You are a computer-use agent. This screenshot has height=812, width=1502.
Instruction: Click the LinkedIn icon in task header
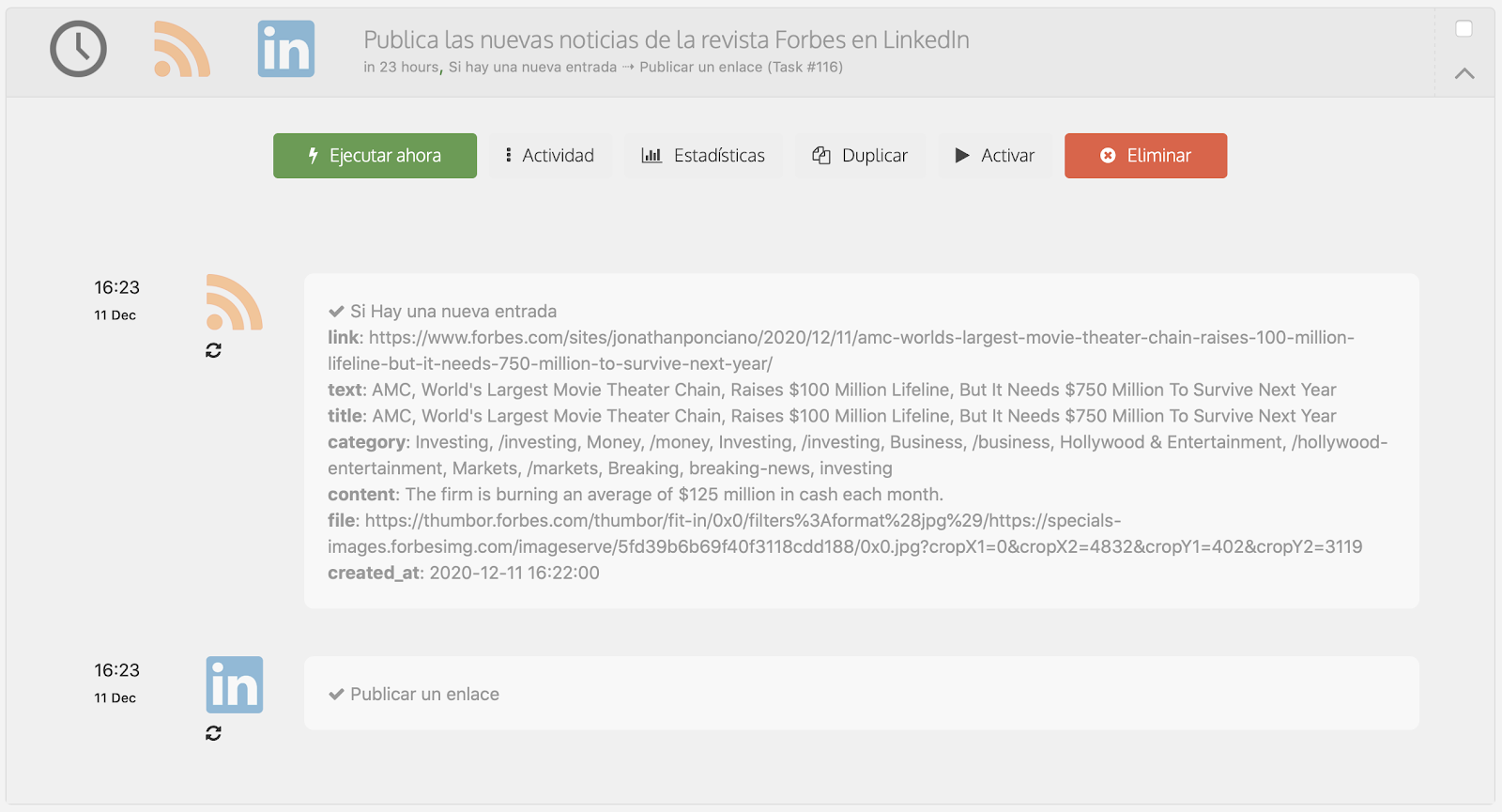[286, 49]
